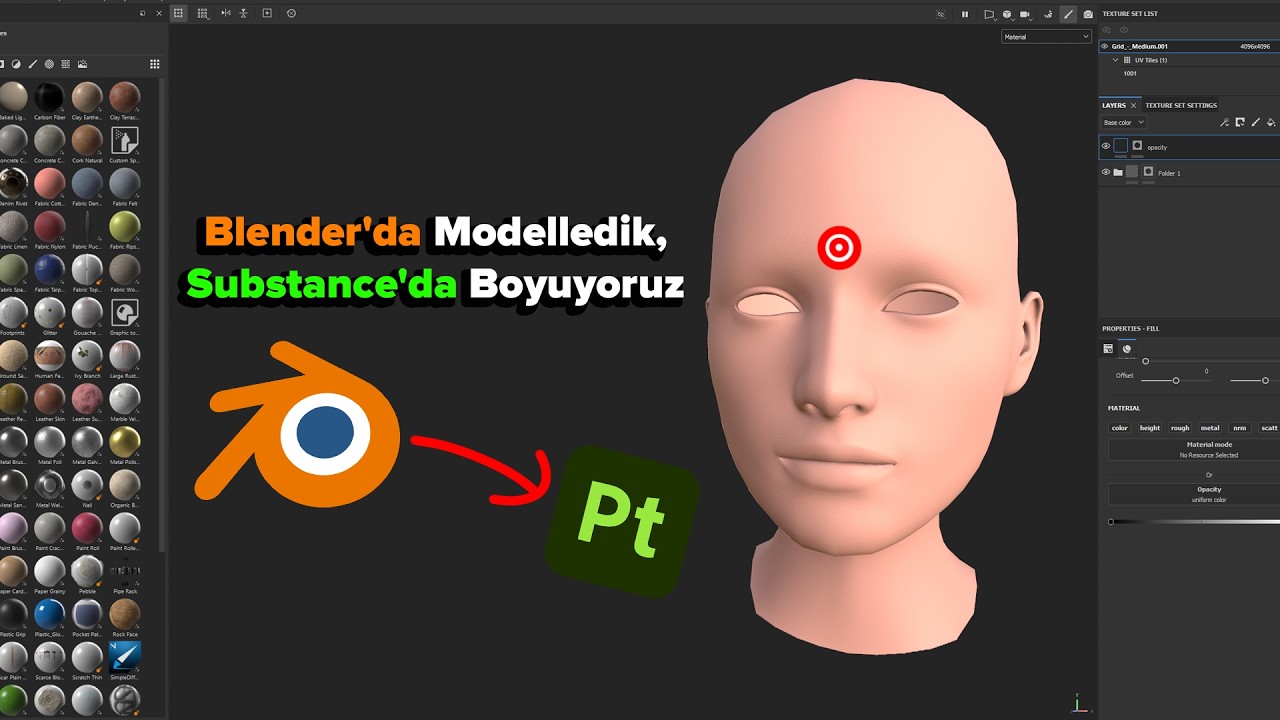
Task: Open the Material viewport mode dropdown
Action: tap(1046, 37)
